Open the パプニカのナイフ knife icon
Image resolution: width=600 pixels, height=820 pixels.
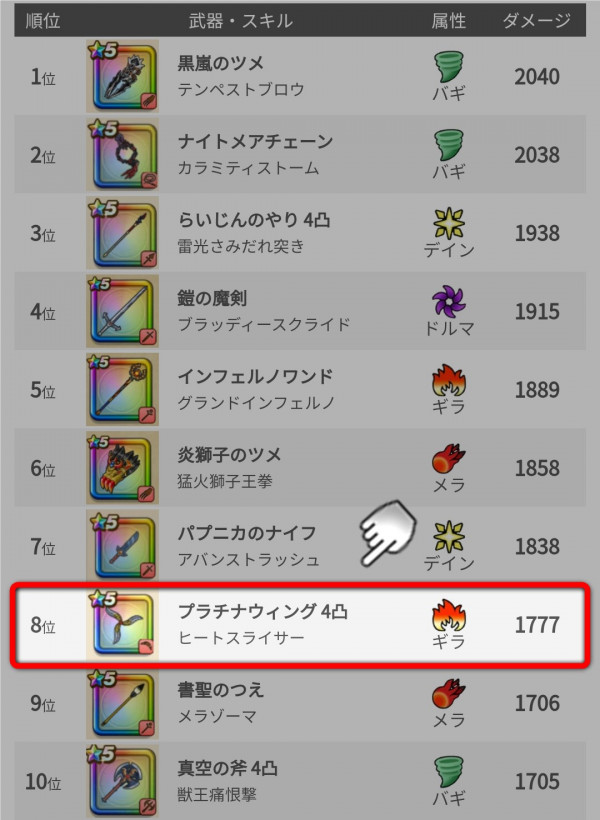(x=122, y=546)
